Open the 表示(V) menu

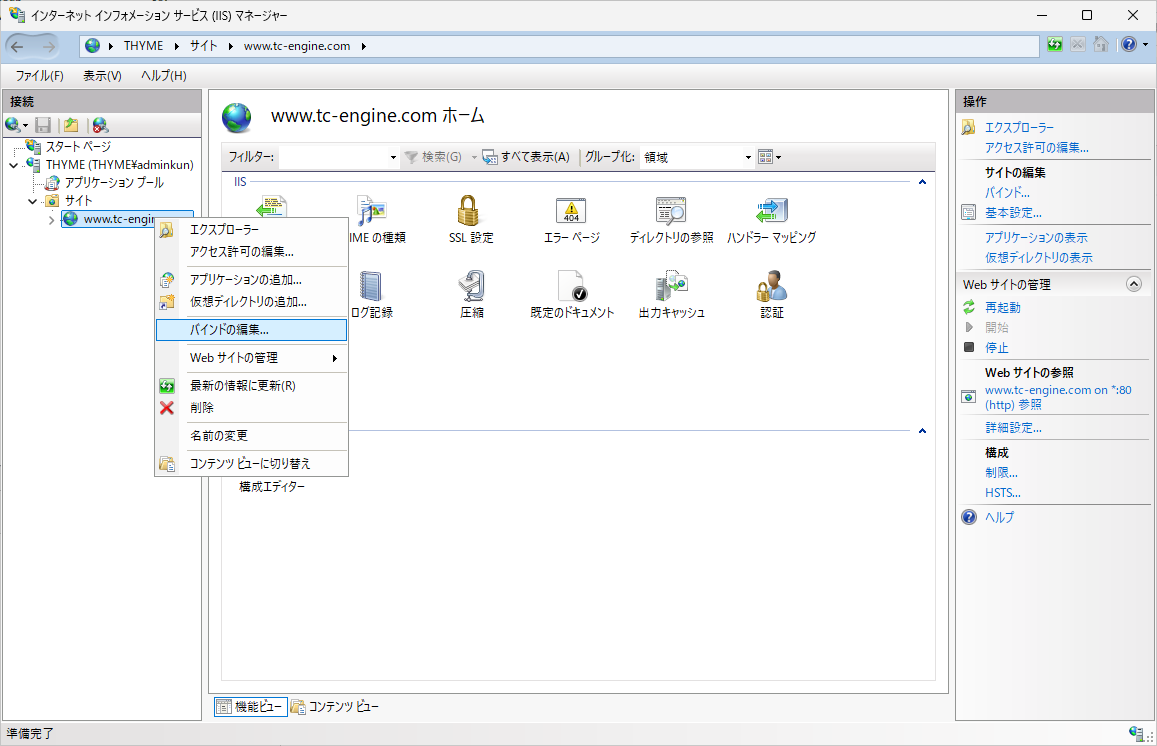point(102,76)
